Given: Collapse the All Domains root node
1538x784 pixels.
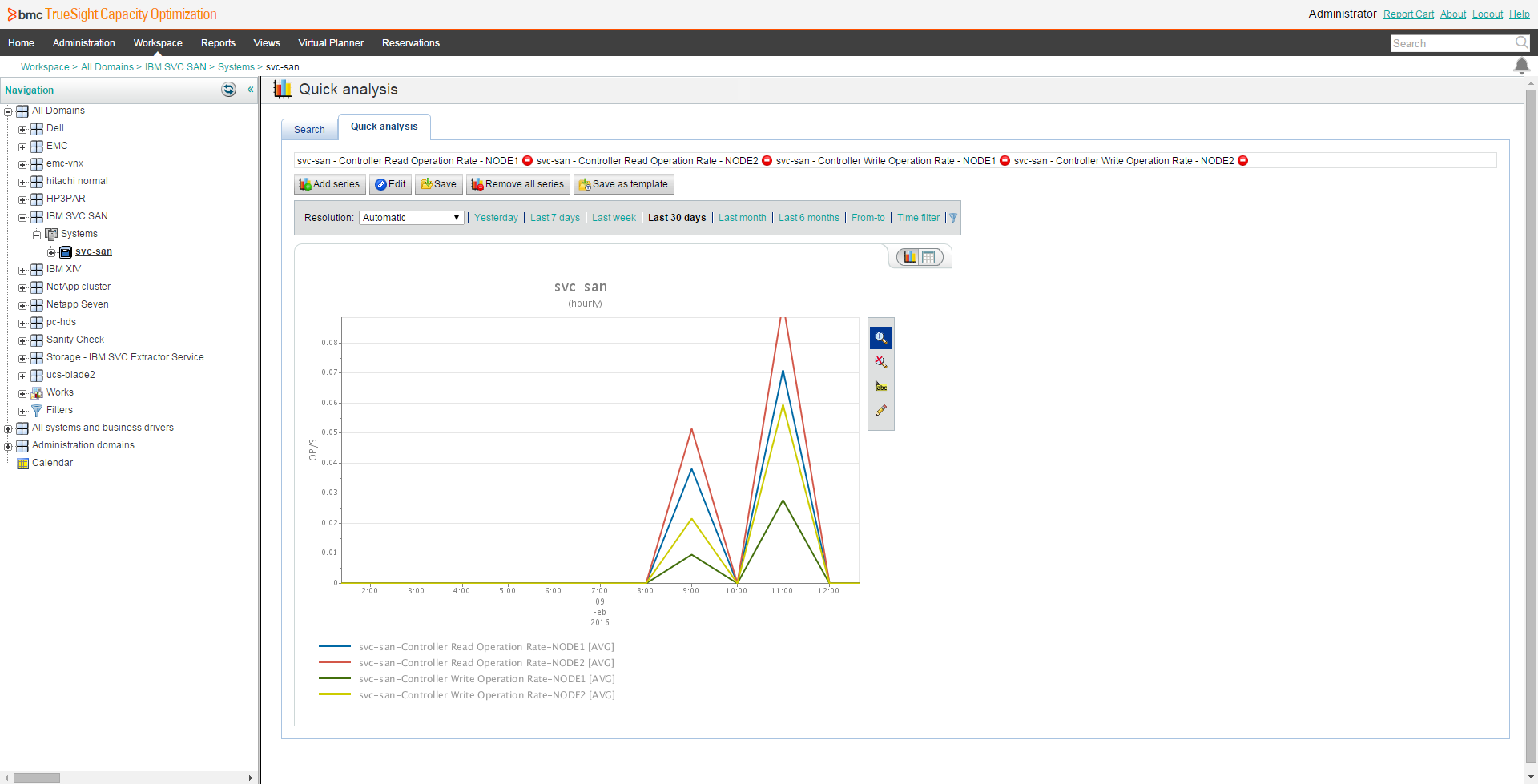Looking at the screenshot, I should pos(8,112).
